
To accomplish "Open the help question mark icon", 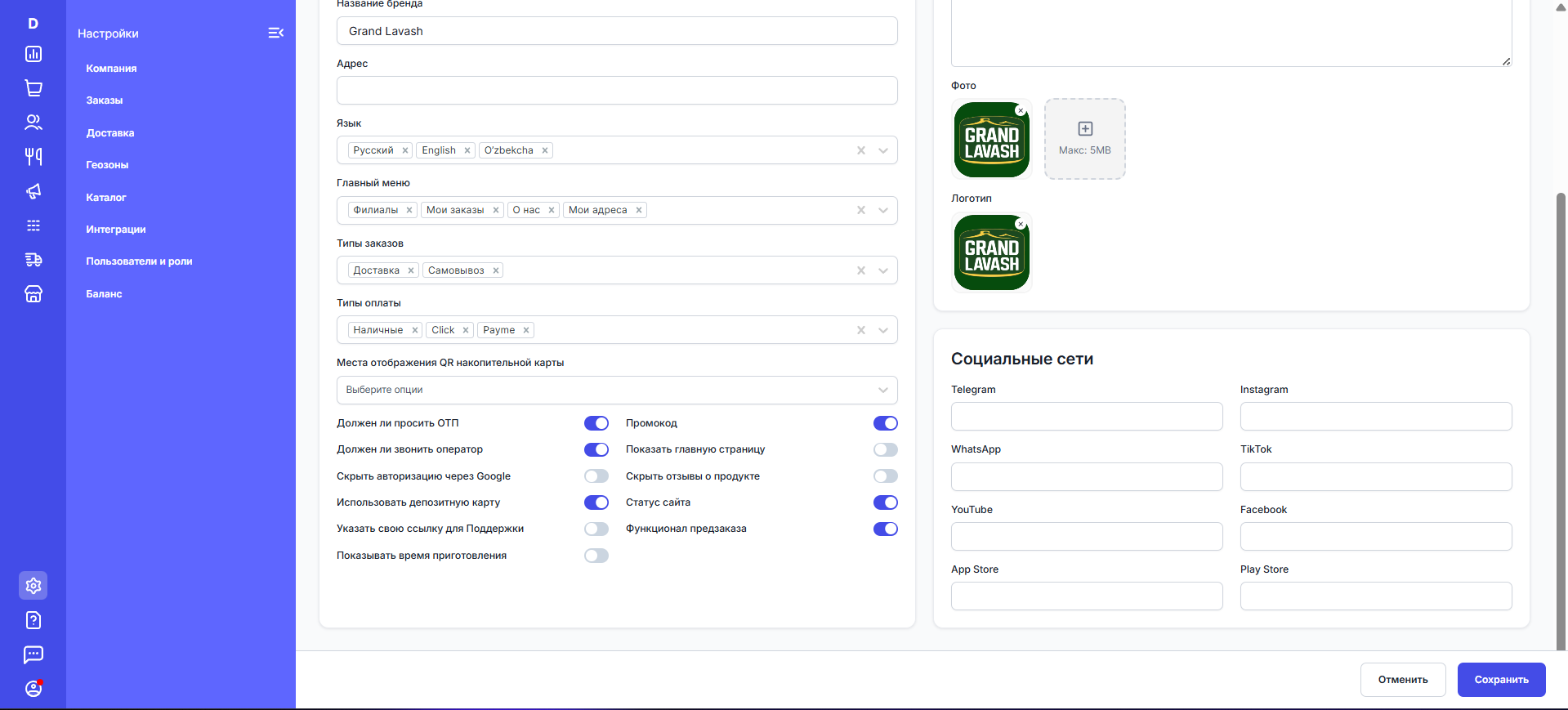I will (x=34, y=620).
